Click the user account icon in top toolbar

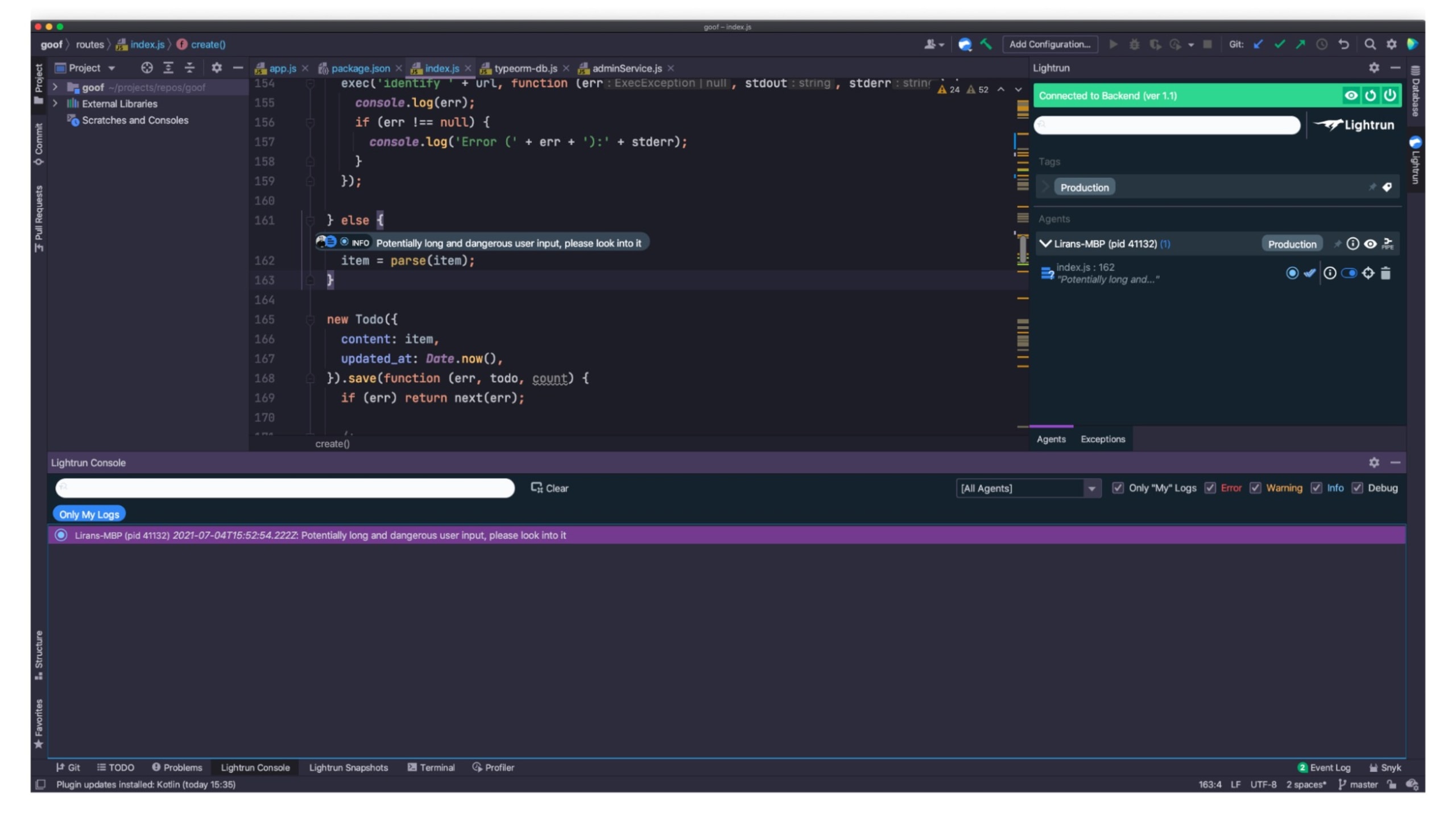[x=930, y=44]
